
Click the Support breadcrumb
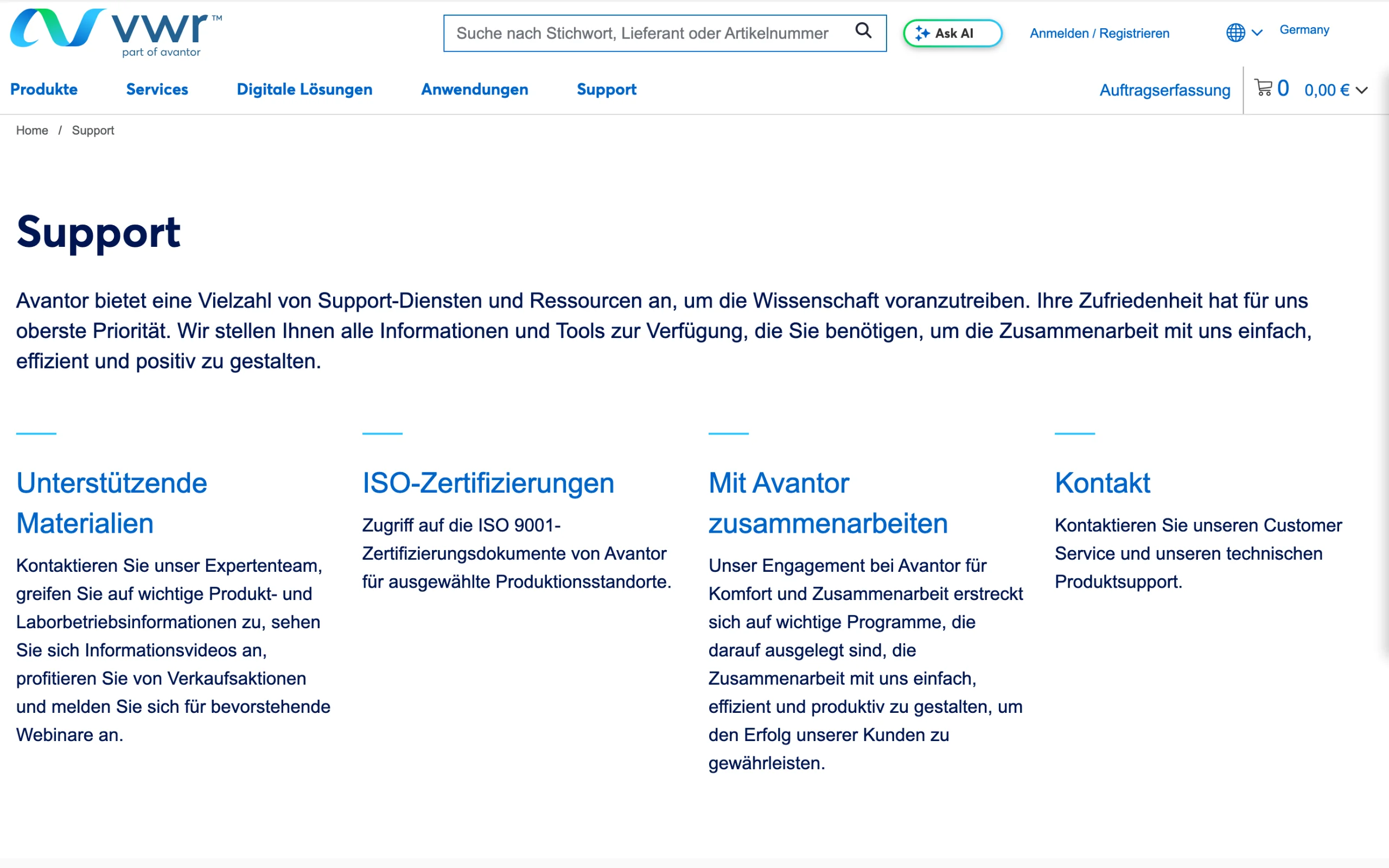tap(93, 130)
